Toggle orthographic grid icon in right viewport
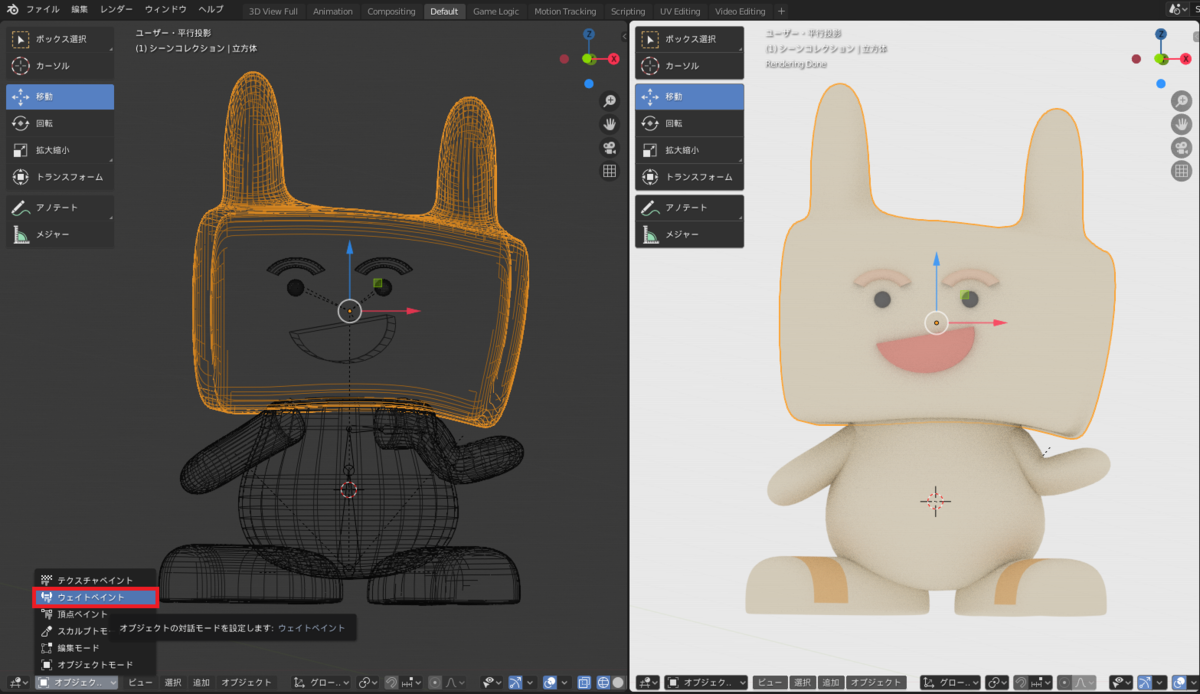 click(x=1181, y=171)
